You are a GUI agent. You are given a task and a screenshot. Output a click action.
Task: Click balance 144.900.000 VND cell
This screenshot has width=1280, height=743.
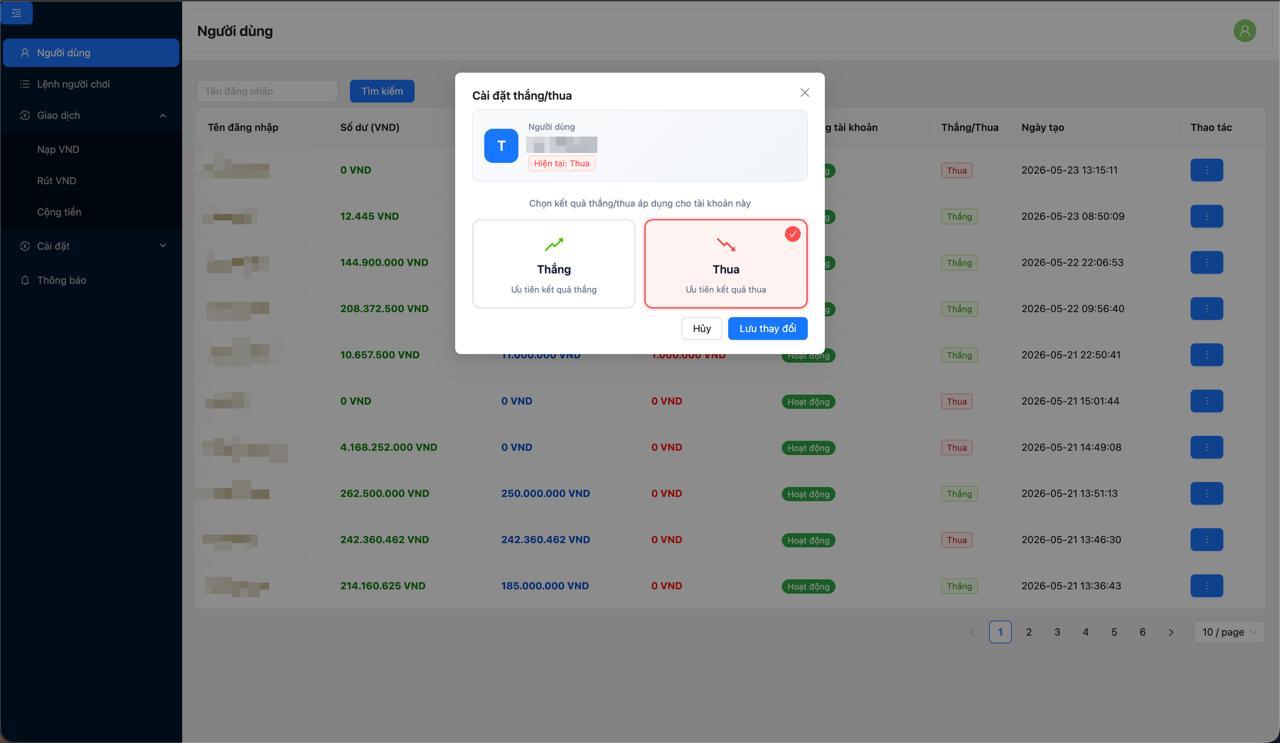click(384, 262)
